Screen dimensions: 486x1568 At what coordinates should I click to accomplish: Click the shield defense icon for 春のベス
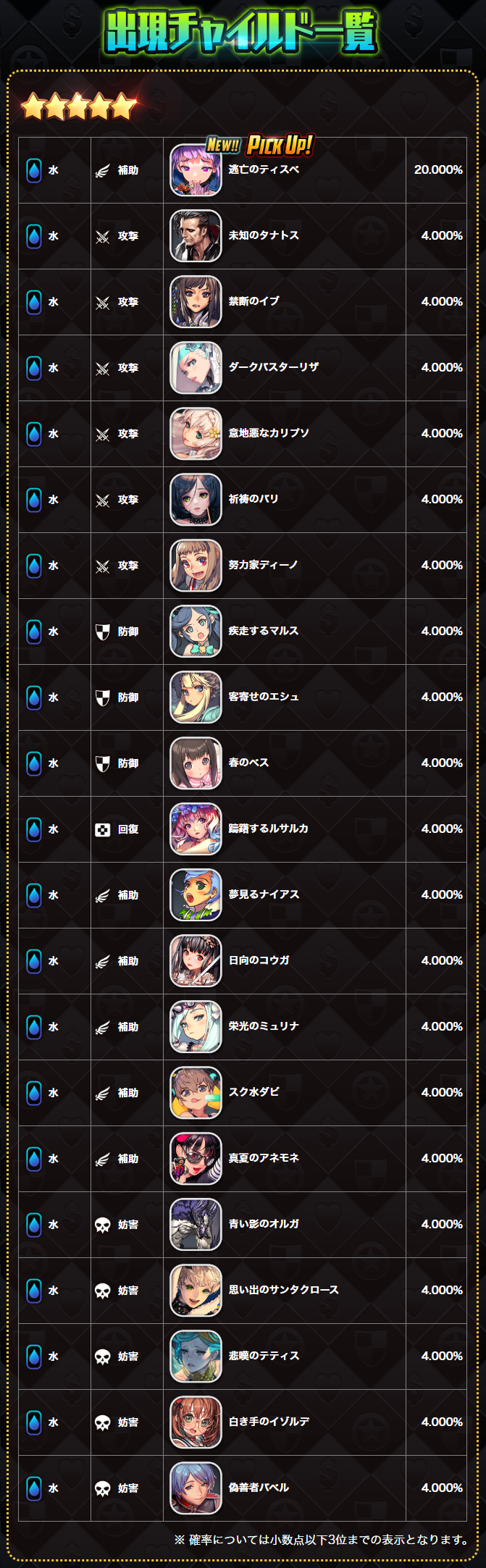(103, 763)
